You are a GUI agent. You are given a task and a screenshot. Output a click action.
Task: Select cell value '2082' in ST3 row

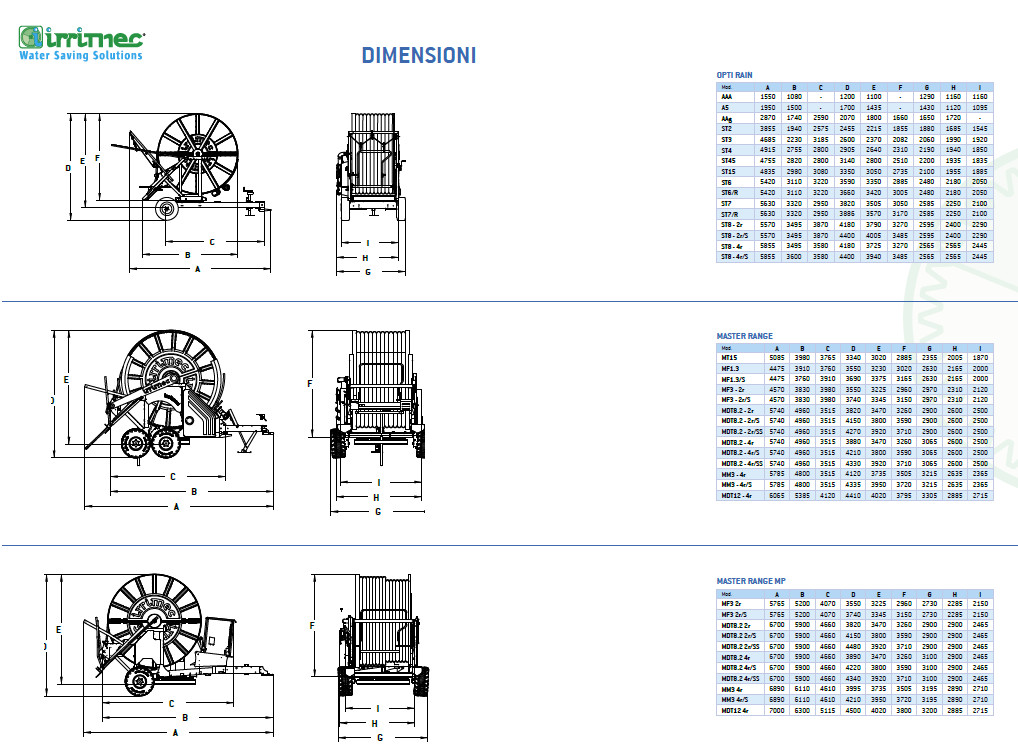[900, 140]
